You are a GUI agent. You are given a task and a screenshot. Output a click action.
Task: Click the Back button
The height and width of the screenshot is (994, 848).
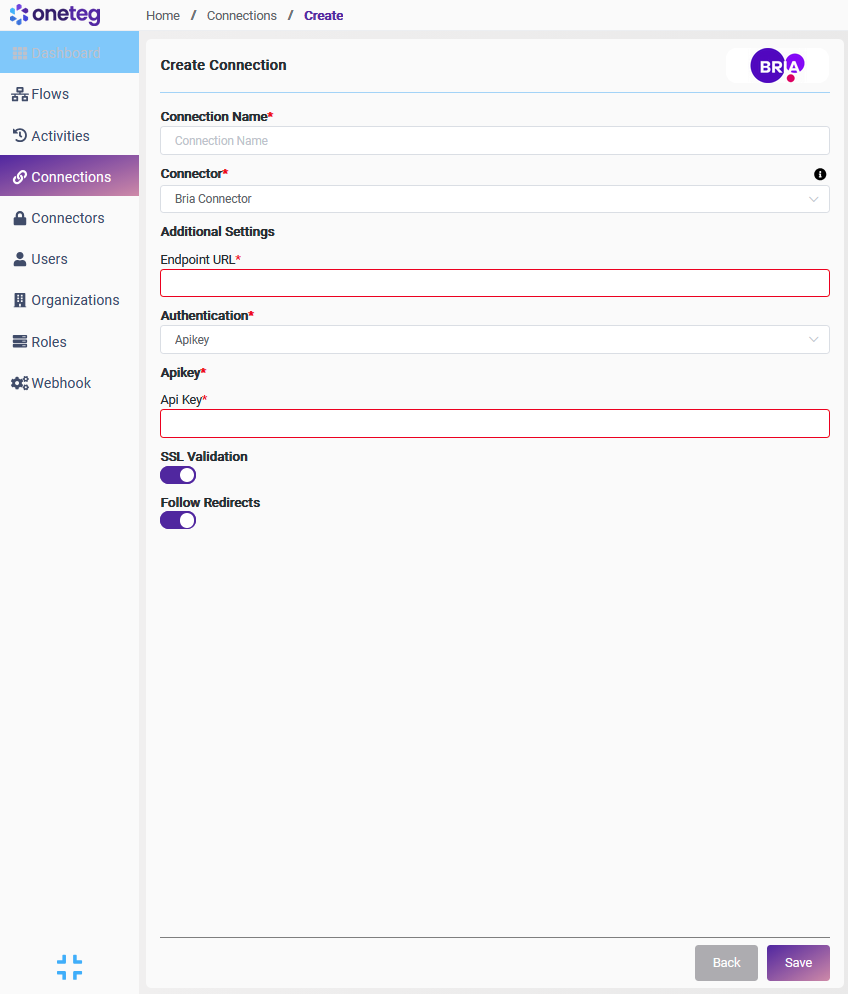coord(726,963)
